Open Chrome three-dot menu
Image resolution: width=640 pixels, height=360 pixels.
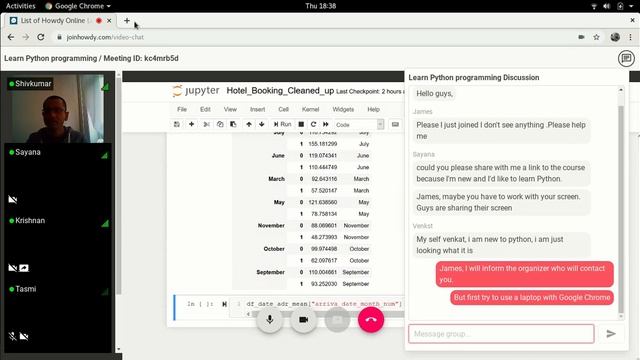[x=631, y=37]
